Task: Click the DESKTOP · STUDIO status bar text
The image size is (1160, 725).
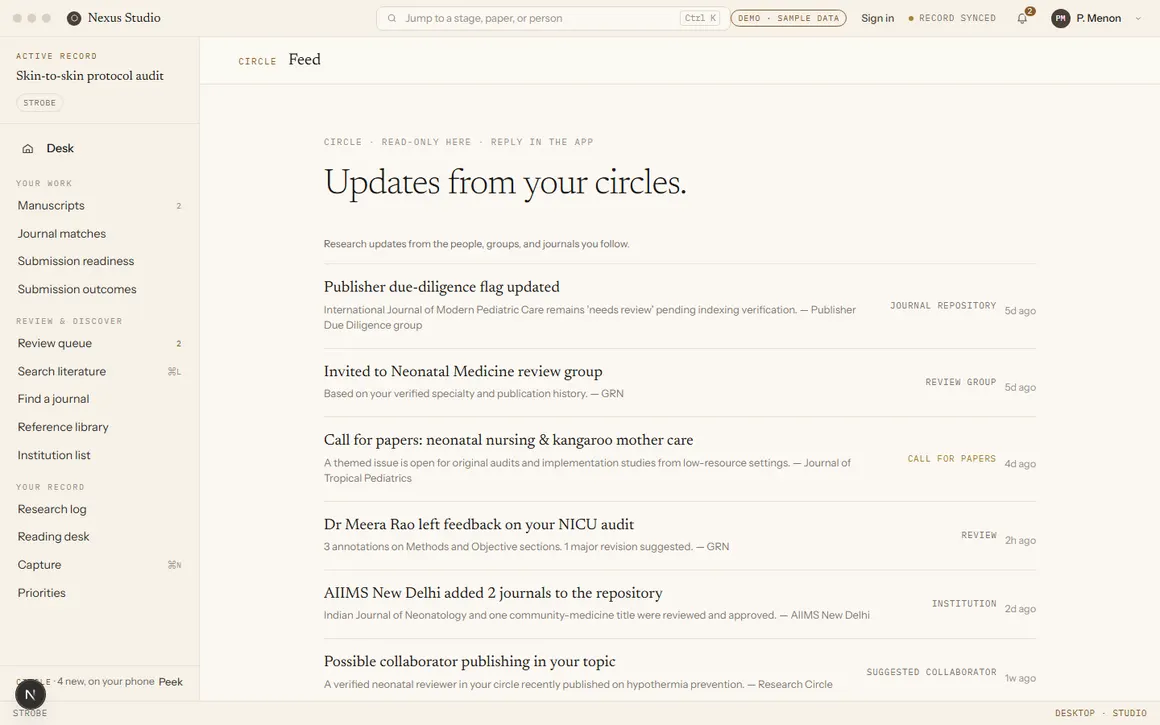Action: (1101, 714)
